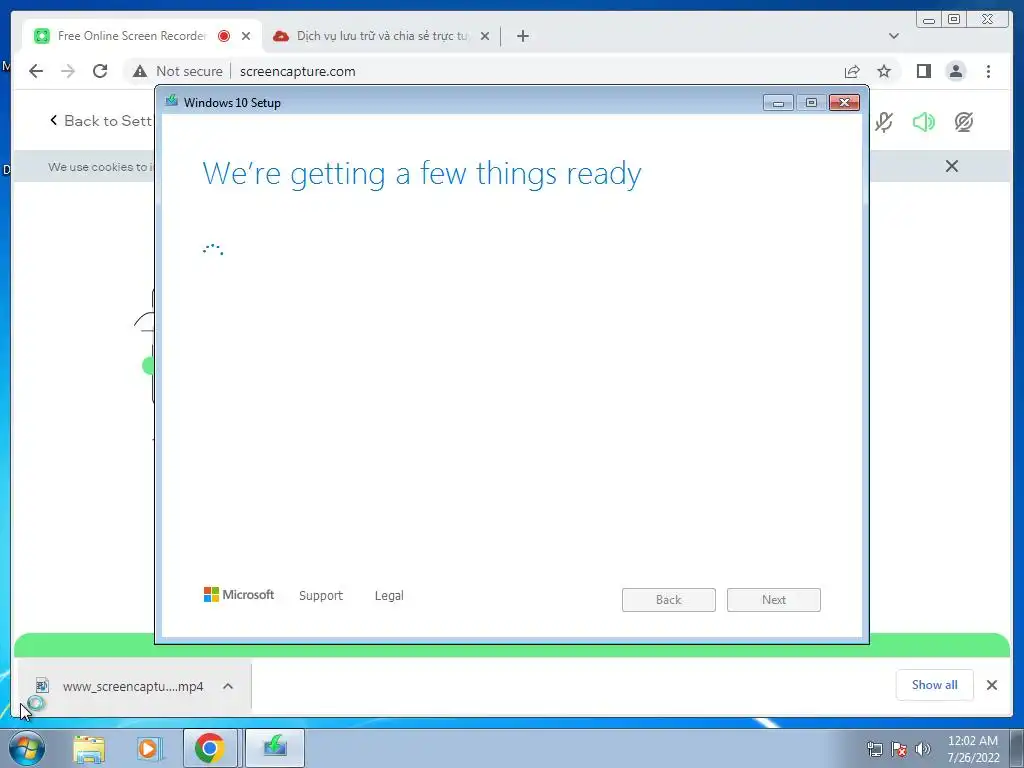The image size is (1024, 768).
Task: Click the Windows 10 Setup title icon
Action: click(172, 101)
